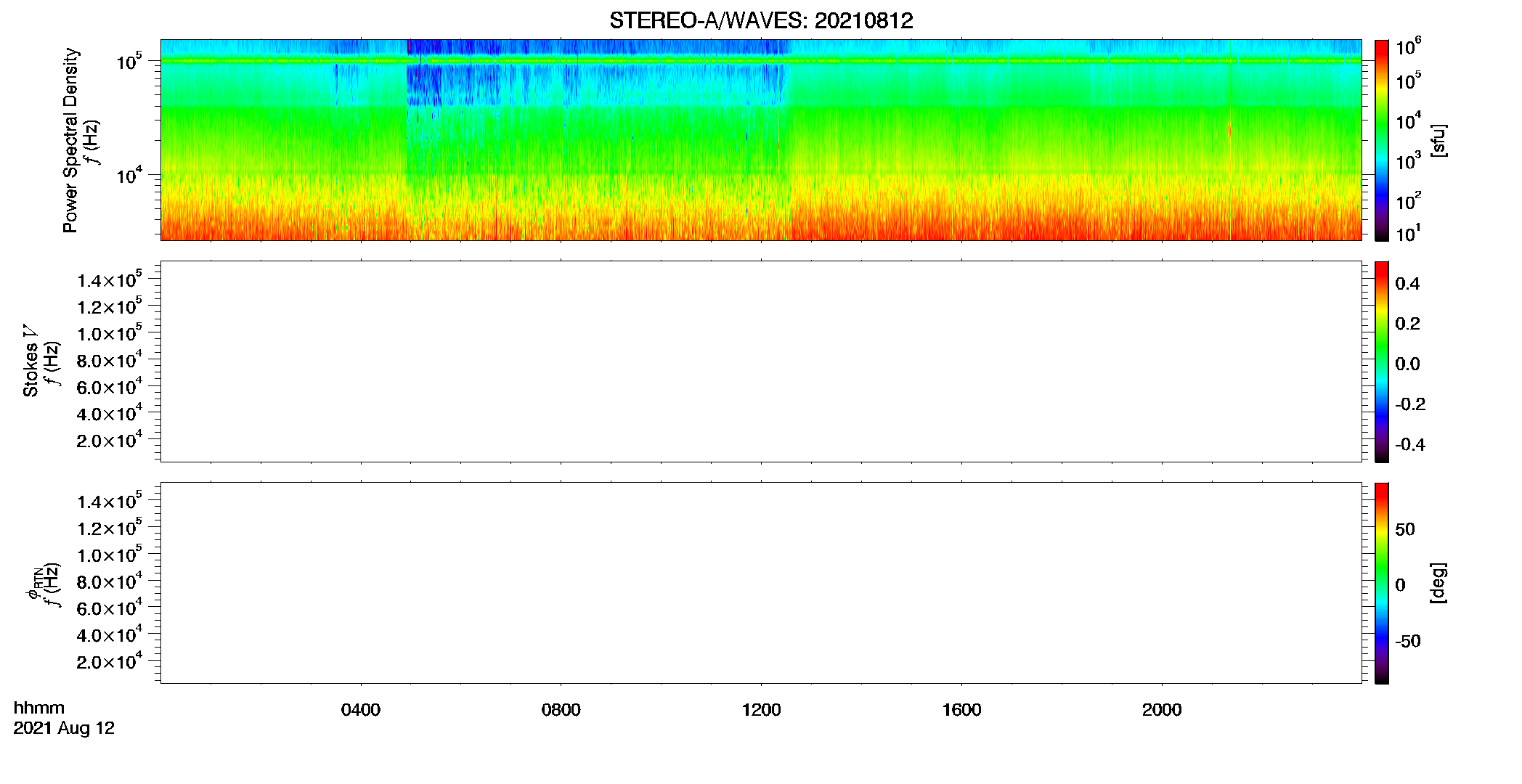
Task: Click the 1600 time tick label
Action: pyautogui.click(x=961, y=710)
